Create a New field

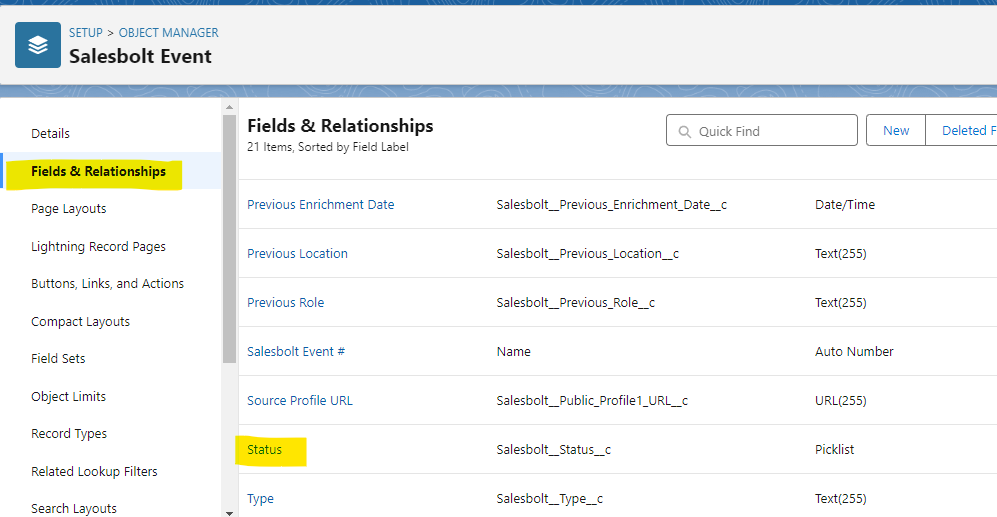click(x=896, y=130)
